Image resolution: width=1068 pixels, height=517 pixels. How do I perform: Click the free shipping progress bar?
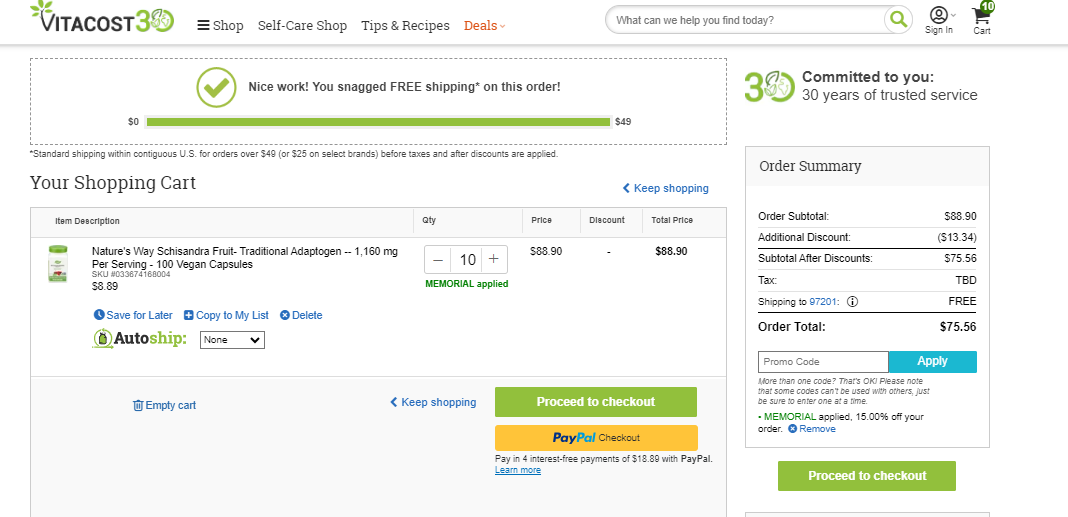tap(379, 122)
